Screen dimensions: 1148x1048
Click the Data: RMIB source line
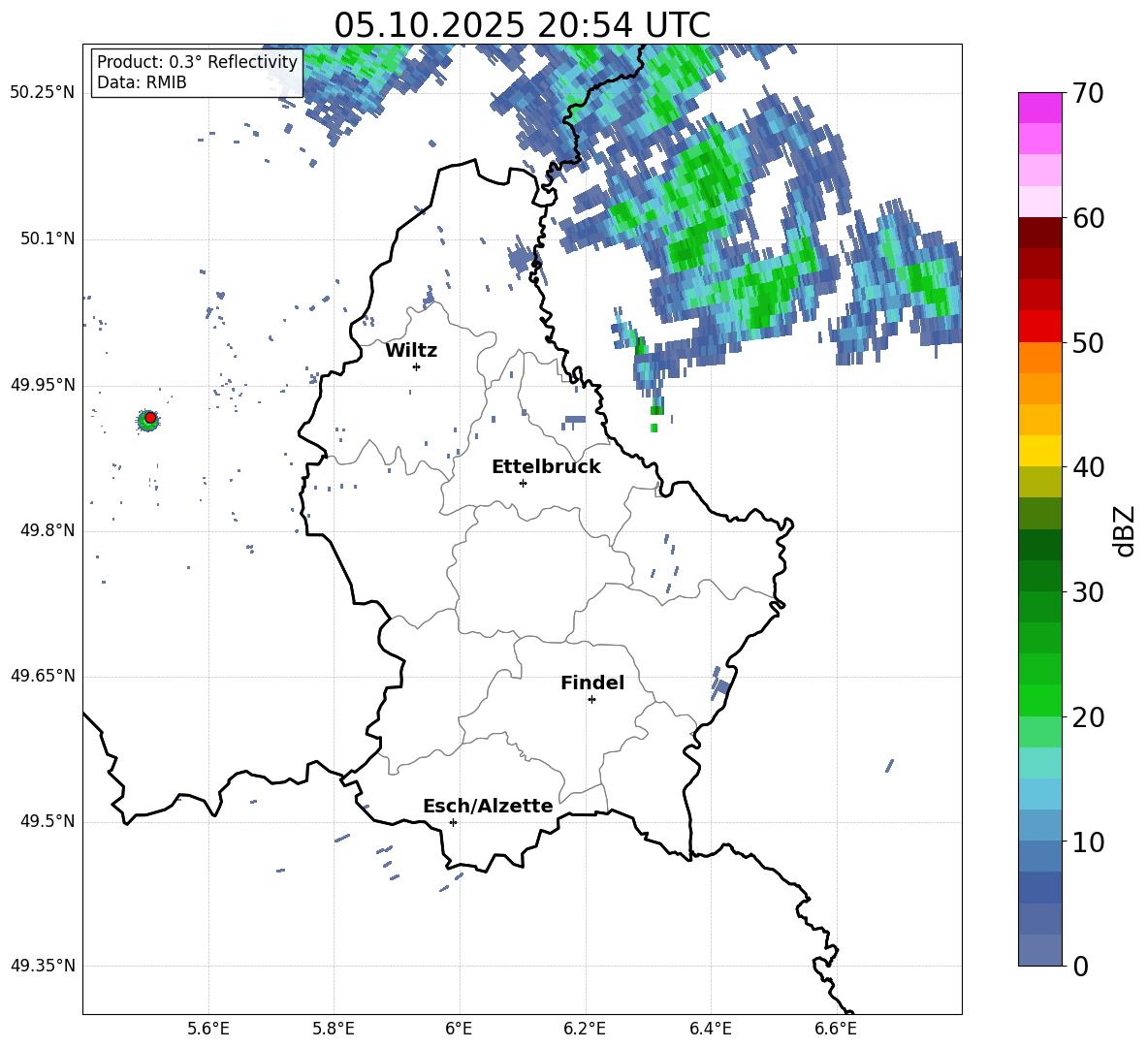(142, 82)
